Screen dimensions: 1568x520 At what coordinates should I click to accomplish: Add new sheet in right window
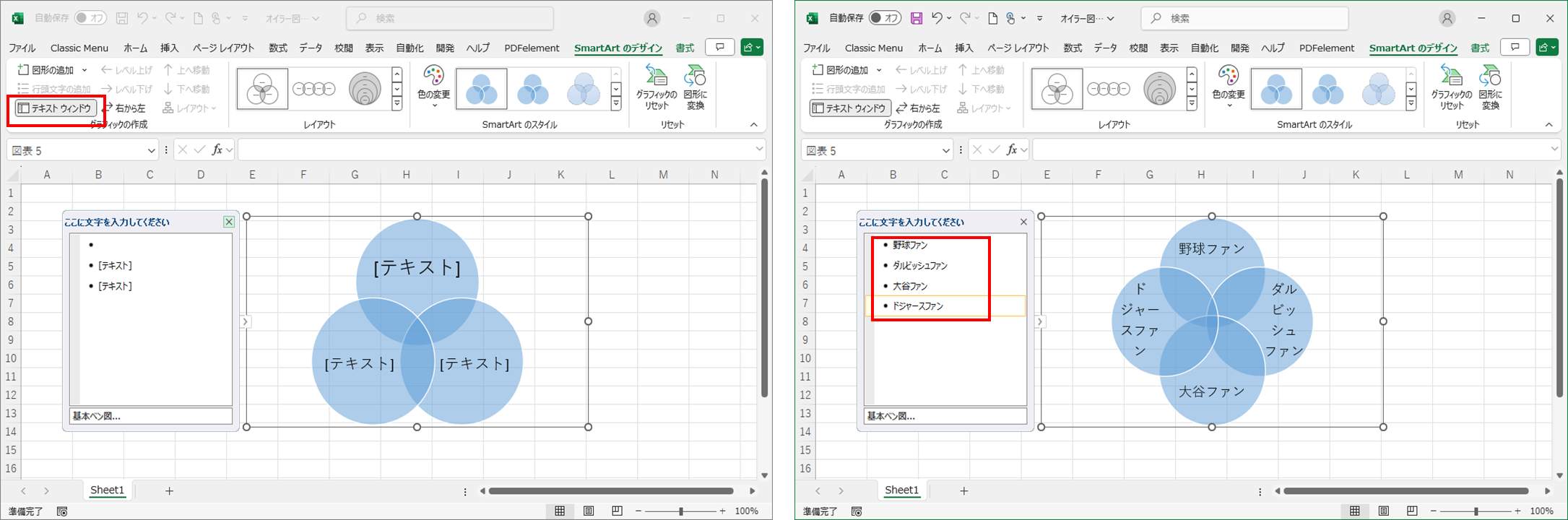963,491
